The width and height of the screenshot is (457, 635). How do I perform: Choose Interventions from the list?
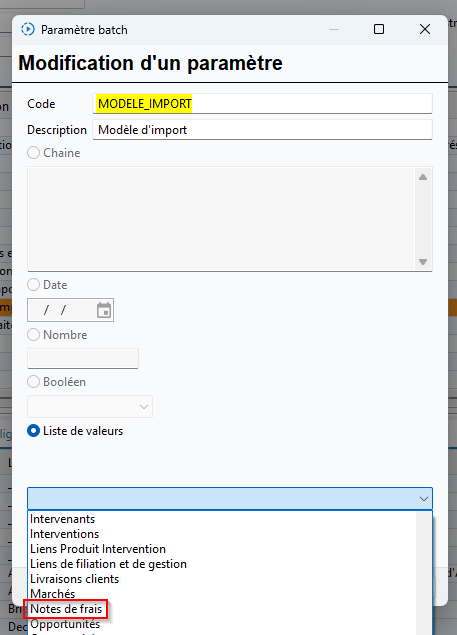click(x=64, y=534)
